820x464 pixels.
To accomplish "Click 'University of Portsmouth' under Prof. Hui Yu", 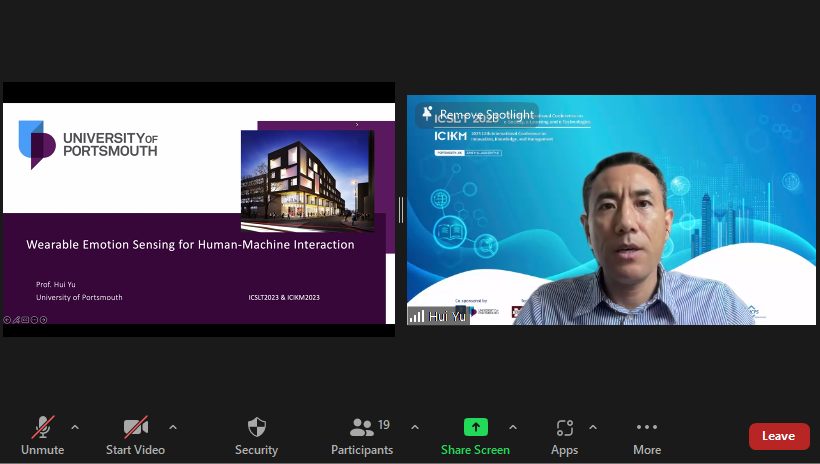I will pyautogui.click(x=79, y=297).
